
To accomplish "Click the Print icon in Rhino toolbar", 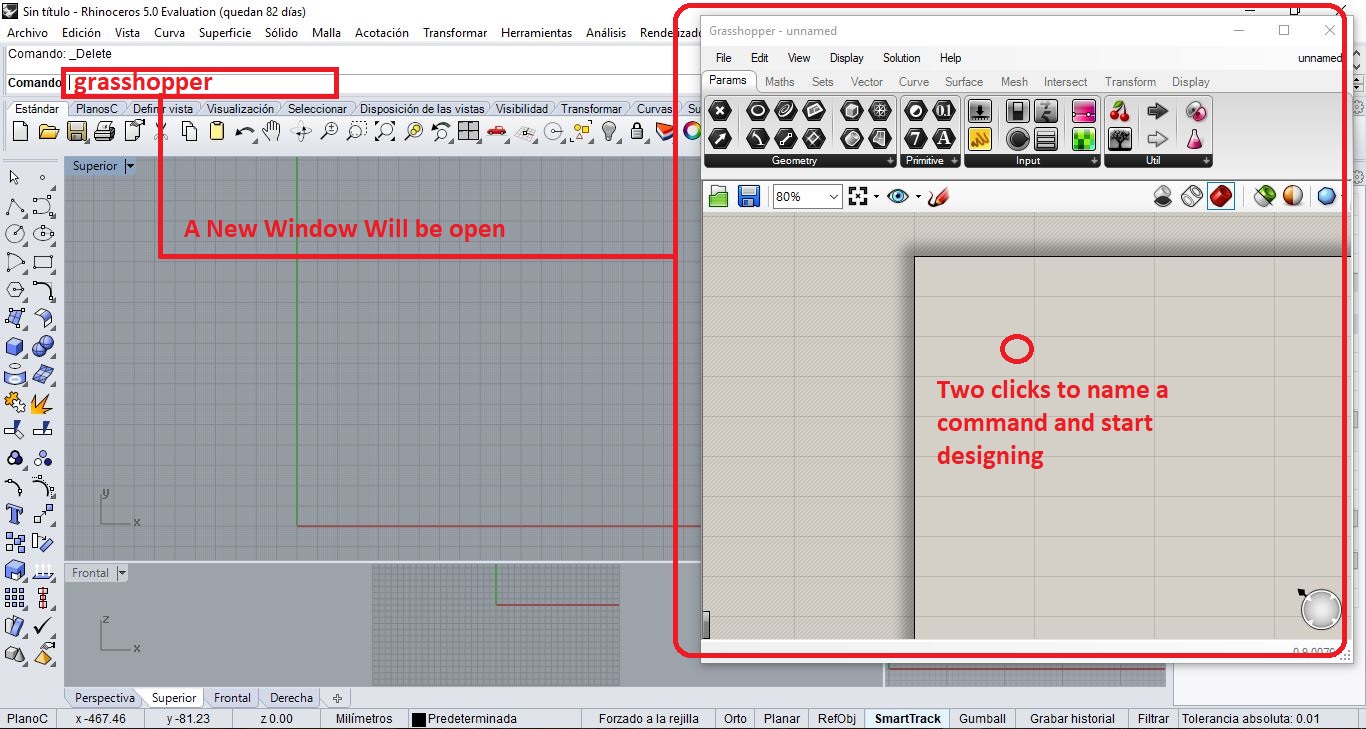I will (104, 131).
